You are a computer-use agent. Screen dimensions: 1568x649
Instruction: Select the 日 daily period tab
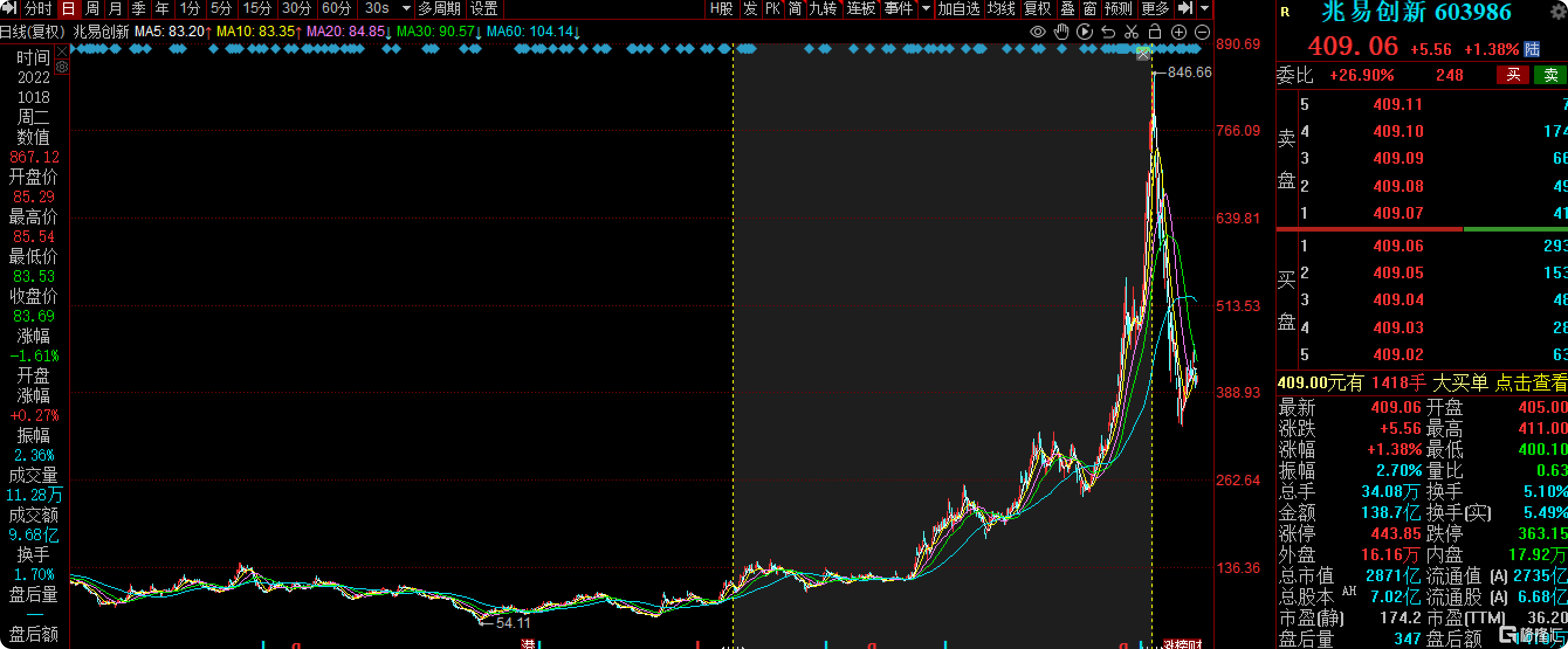pos(68,9)
